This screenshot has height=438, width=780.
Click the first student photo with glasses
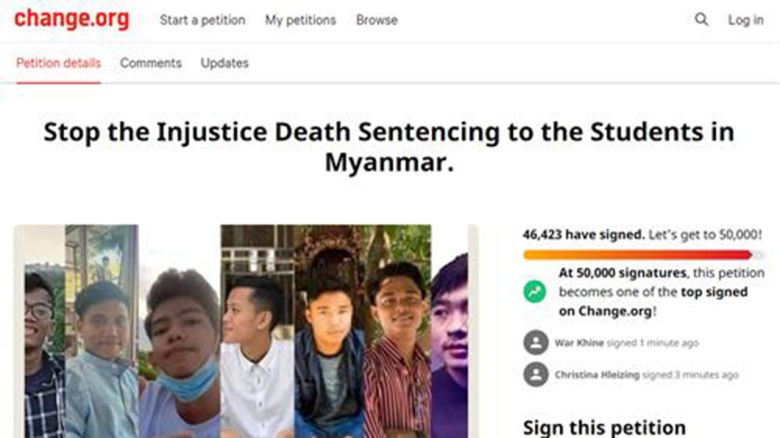[38, 340]
